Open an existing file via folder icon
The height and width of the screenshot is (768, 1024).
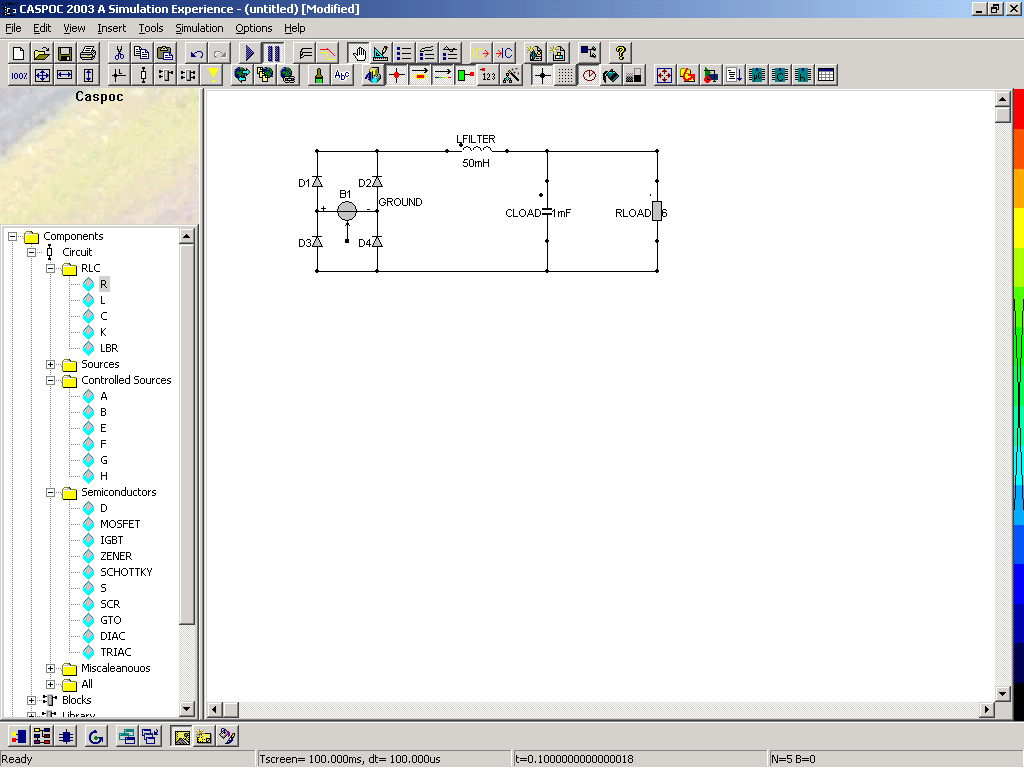pos(42,53)
